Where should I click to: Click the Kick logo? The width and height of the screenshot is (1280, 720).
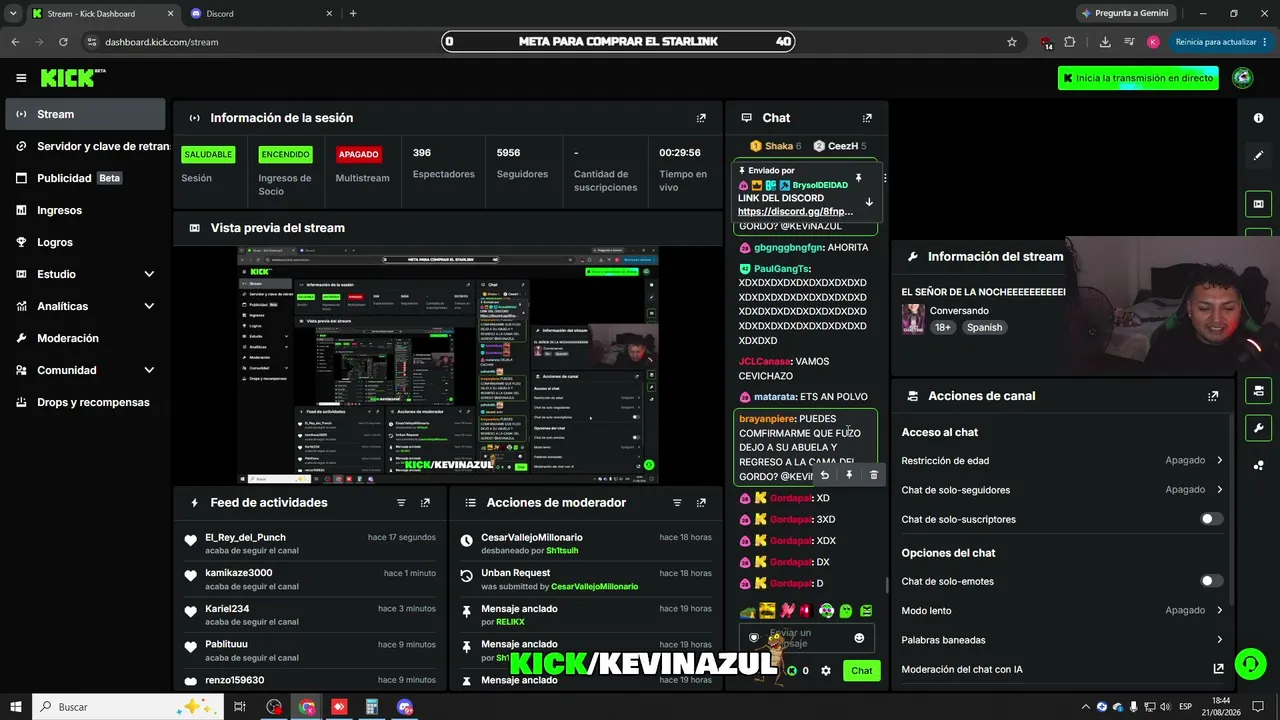point(72,78)
